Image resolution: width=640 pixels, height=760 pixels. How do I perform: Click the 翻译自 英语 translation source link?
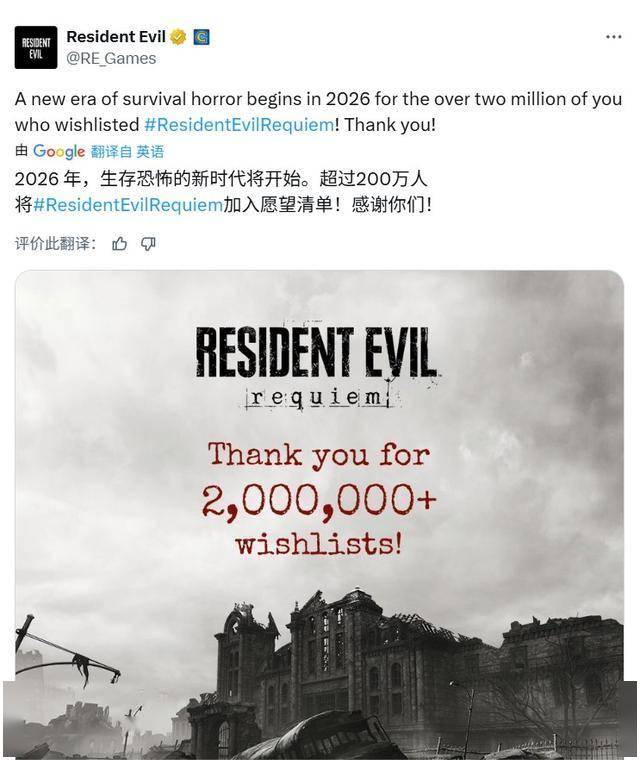(x=127, y=152)
